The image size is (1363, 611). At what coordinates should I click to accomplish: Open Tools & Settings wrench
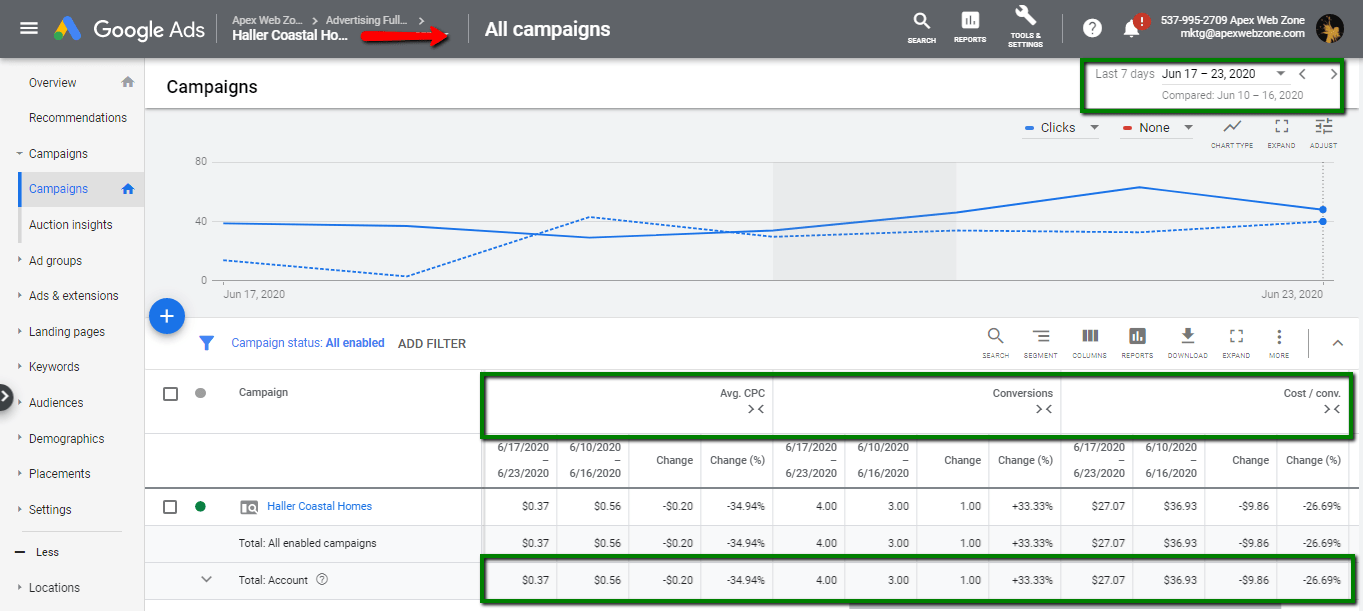point(1025,24)
